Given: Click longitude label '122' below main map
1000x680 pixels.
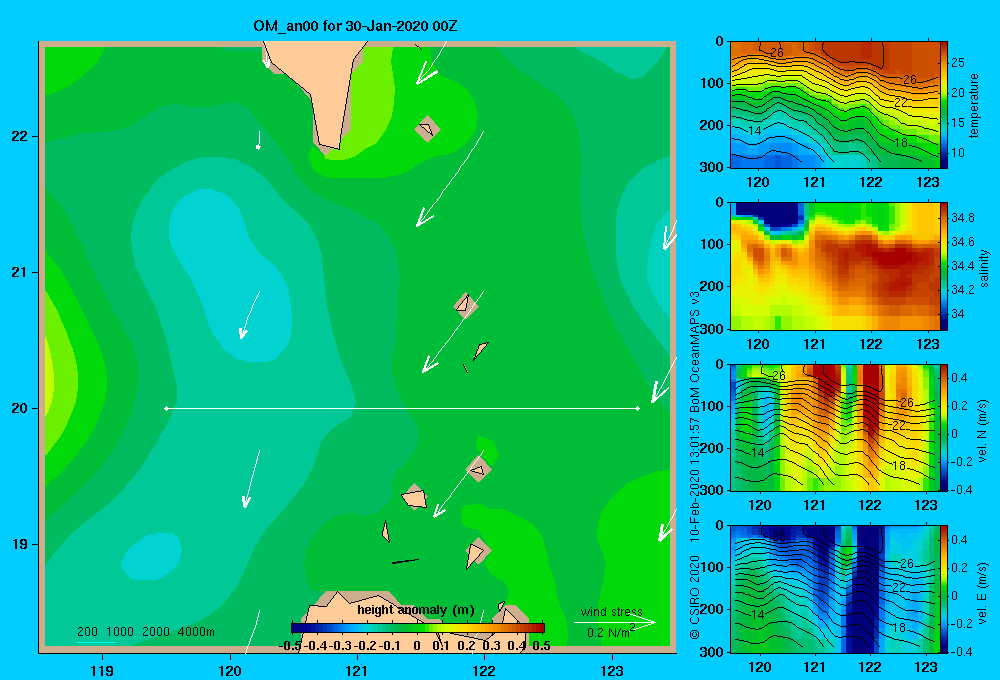Looking at the screenshot, I should [x=484, y=670].
